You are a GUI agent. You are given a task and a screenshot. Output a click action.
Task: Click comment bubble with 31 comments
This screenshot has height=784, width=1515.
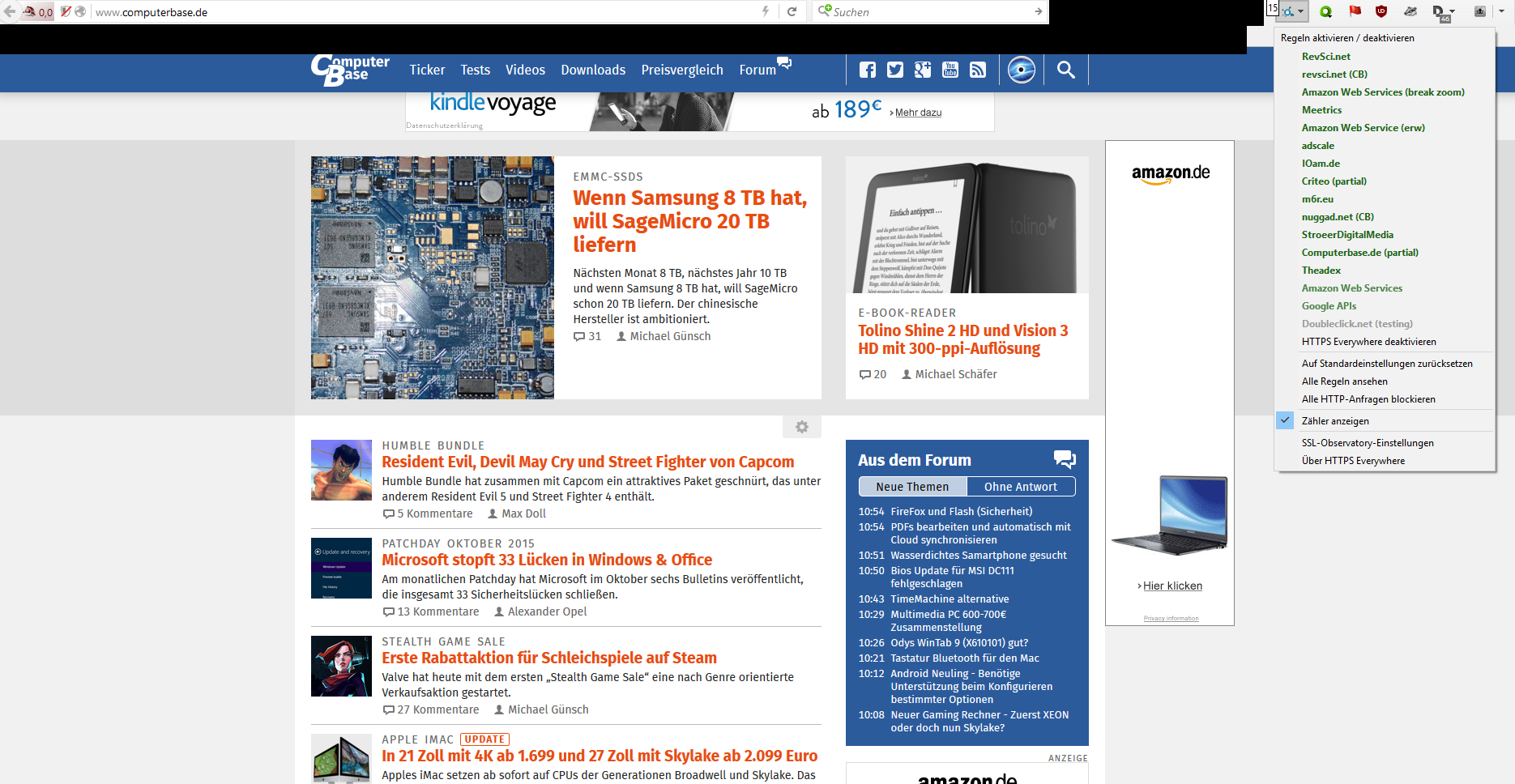(x=587, y=336)
